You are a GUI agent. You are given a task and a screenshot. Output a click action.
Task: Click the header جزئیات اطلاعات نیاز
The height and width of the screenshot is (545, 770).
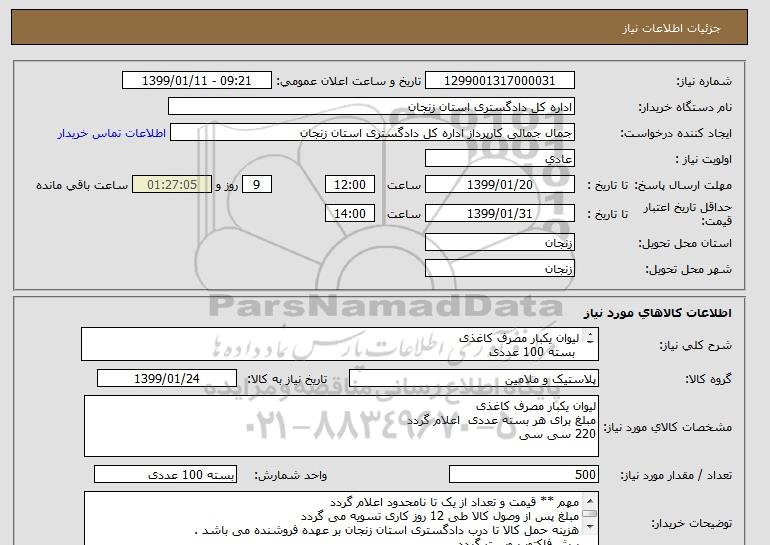[671, 28]
